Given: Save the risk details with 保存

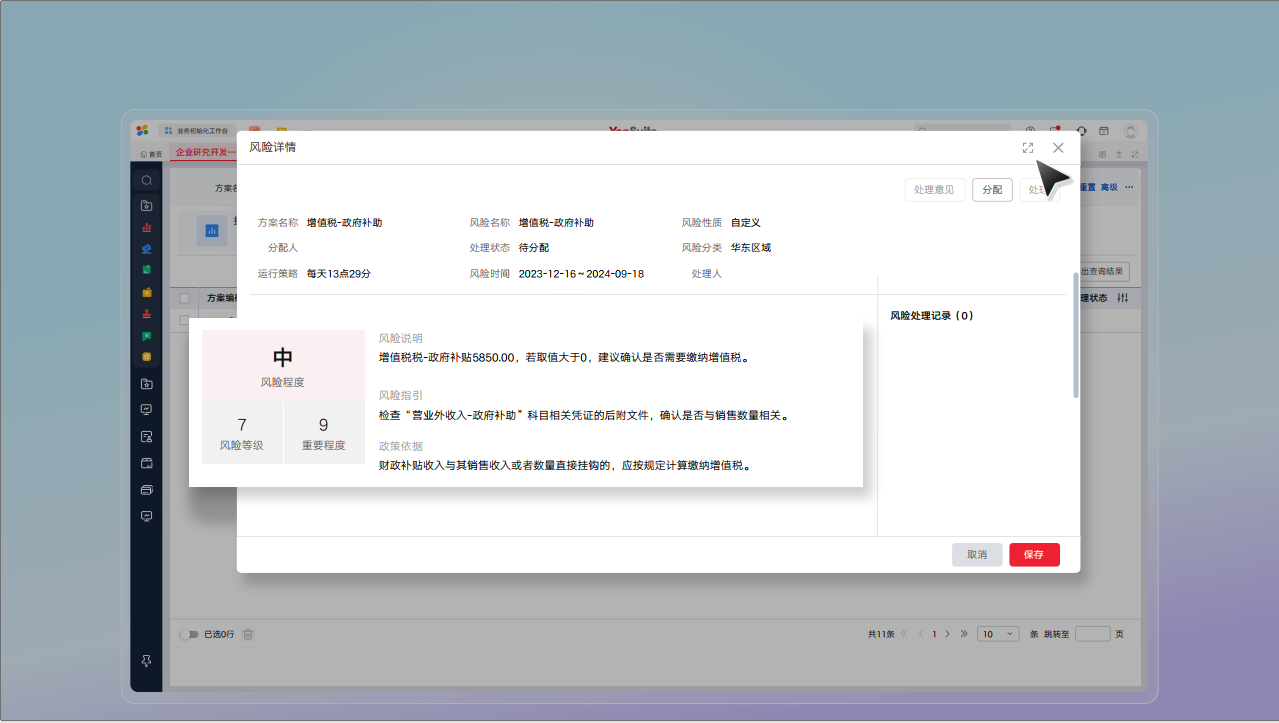Looking at the screenshot, I should click(1034, 554).
